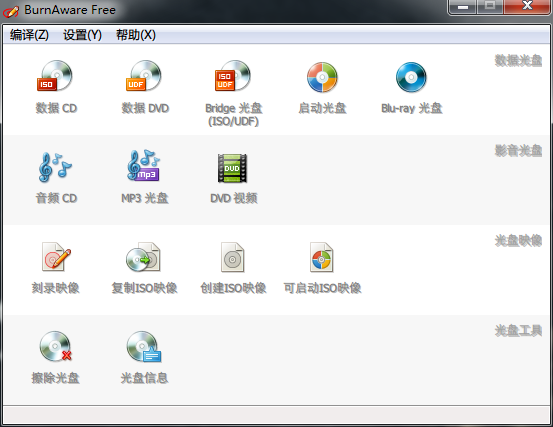Open the 音频 CD music notes icon
Screen dimensions: 553x427
55,167
